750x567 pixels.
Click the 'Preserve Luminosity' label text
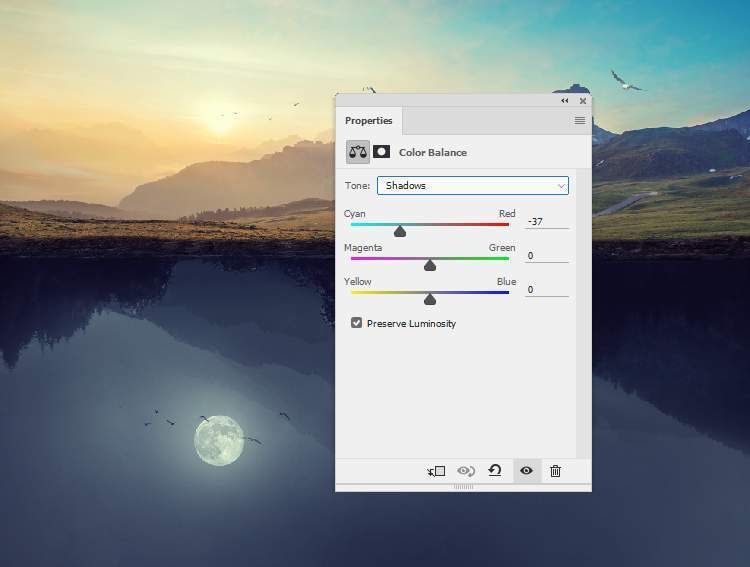tap(411, 324)
